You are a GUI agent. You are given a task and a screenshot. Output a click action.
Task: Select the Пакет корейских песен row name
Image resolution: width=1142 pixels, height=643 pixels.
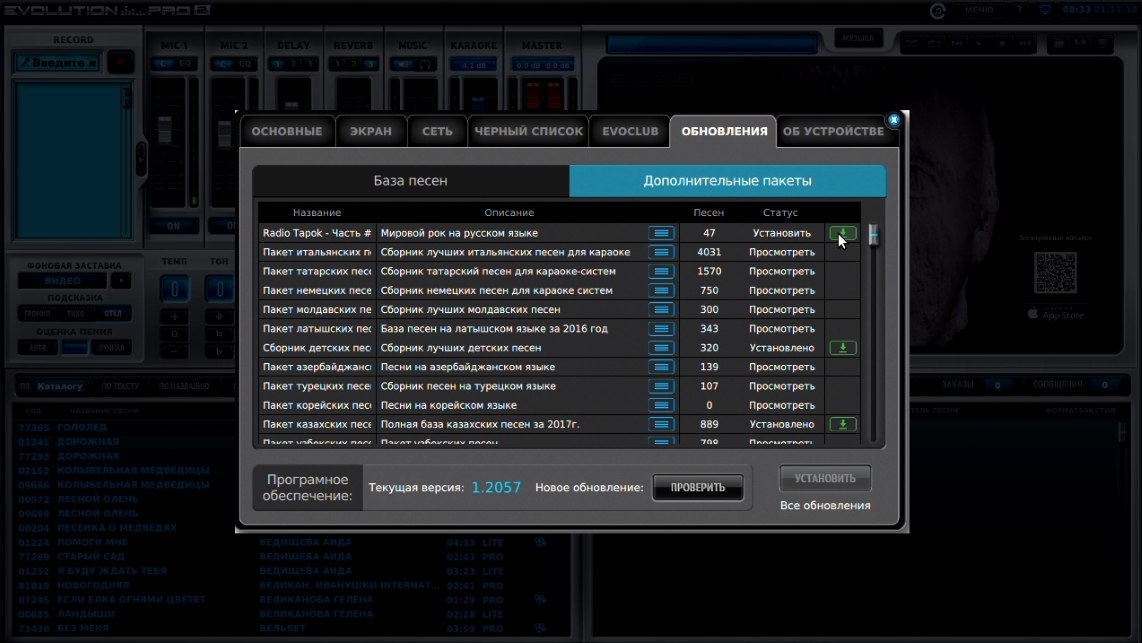point(317,405)
